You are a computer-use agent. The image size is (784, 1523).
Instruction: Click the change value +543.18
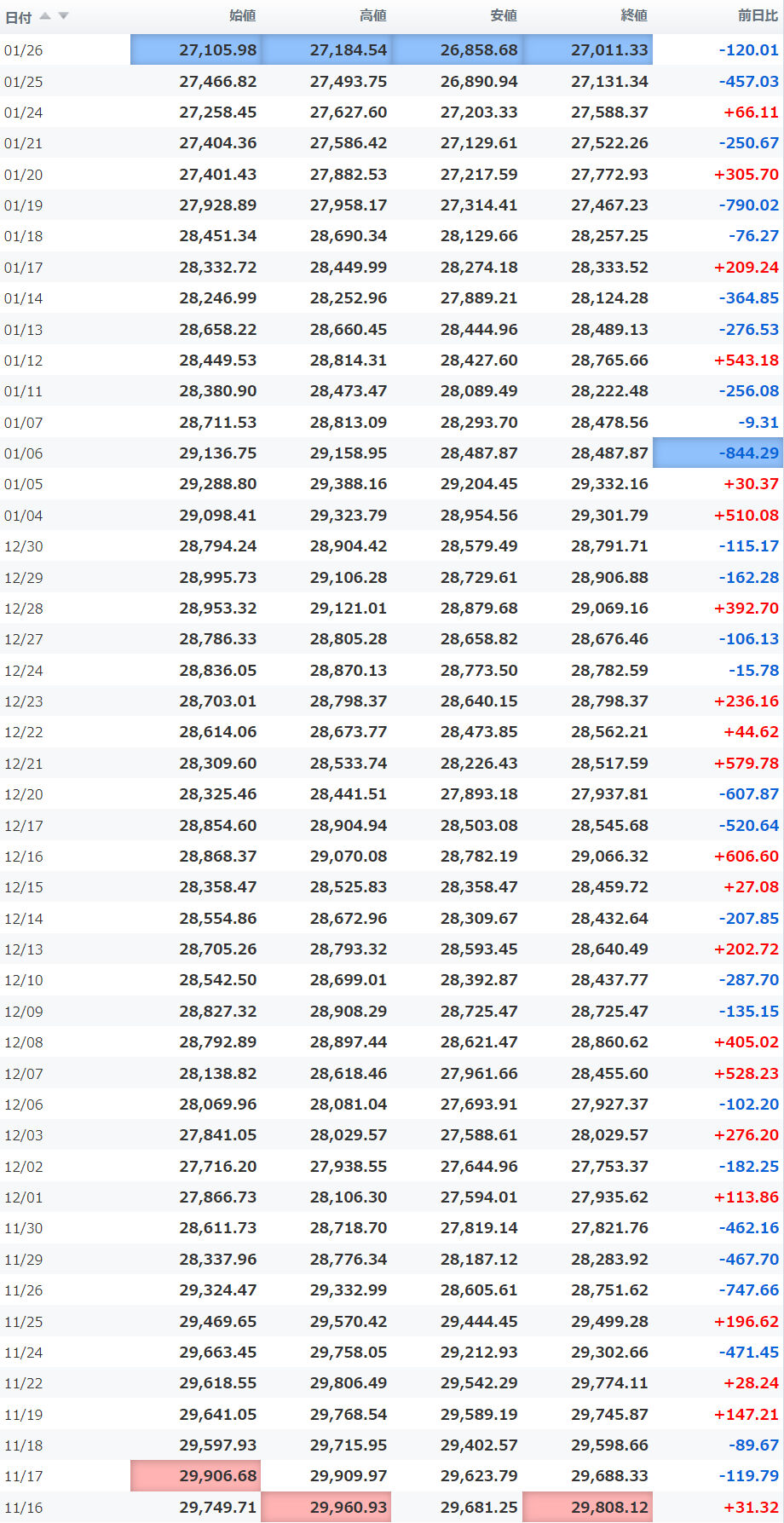tap(747, 361)
